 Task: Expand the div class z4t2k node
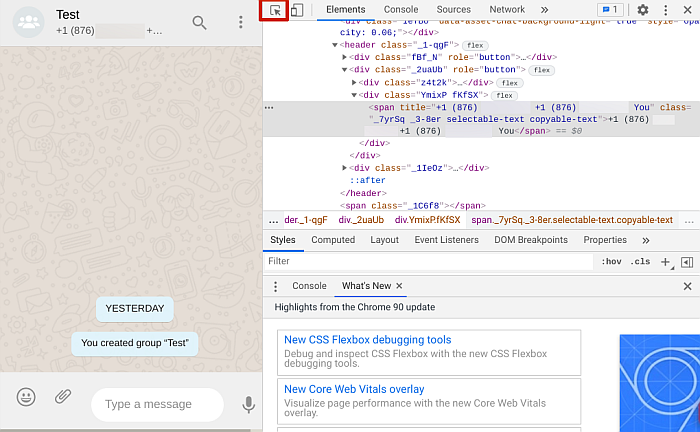coord(354,83)
